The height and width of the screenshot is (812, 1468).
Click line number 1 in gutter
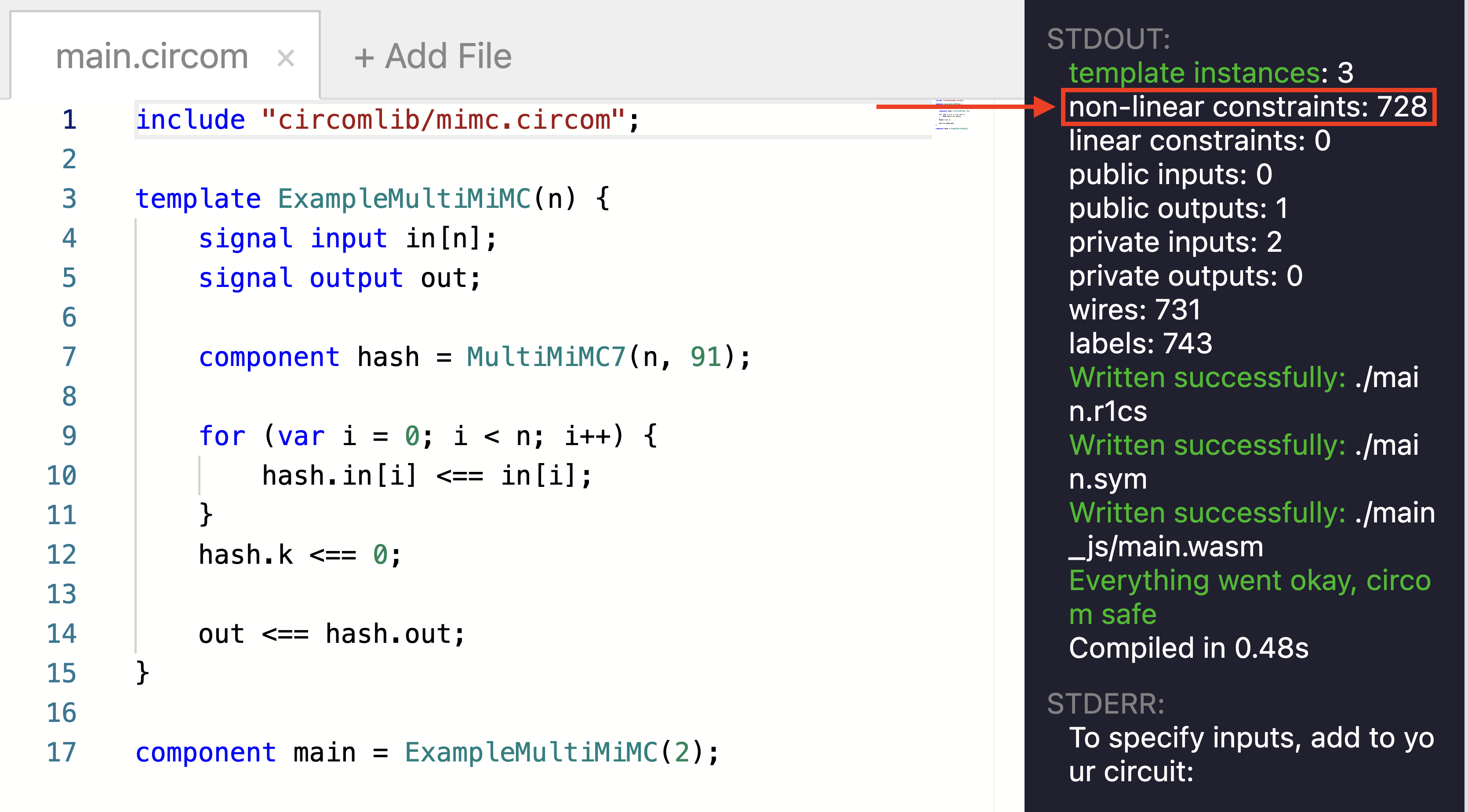coord(69,120)
